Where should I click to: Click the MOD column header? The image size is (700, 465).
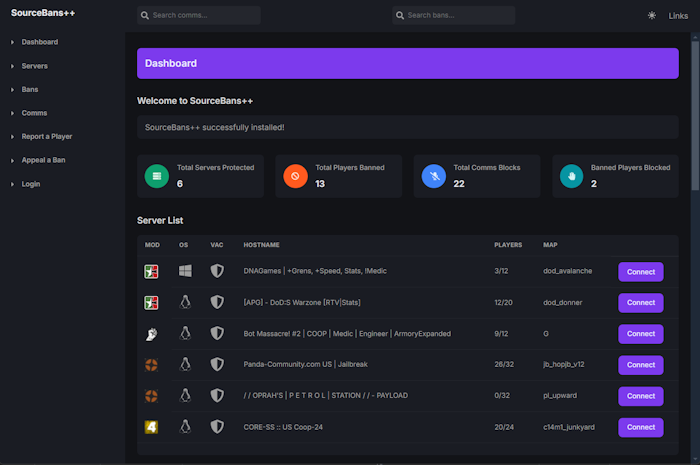point(152,245)
